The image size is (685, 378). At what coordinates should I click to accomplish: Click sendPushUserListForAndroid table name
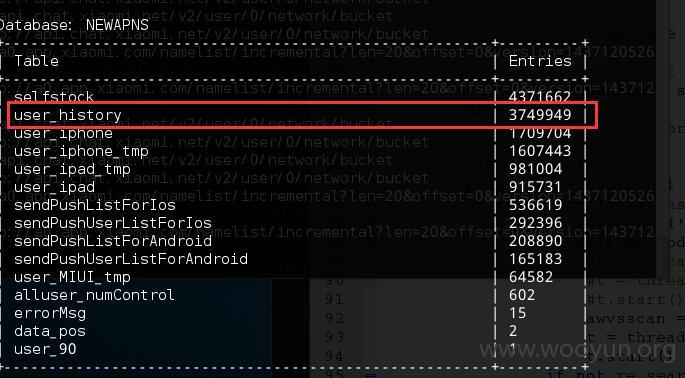click(x=131, y=259)
